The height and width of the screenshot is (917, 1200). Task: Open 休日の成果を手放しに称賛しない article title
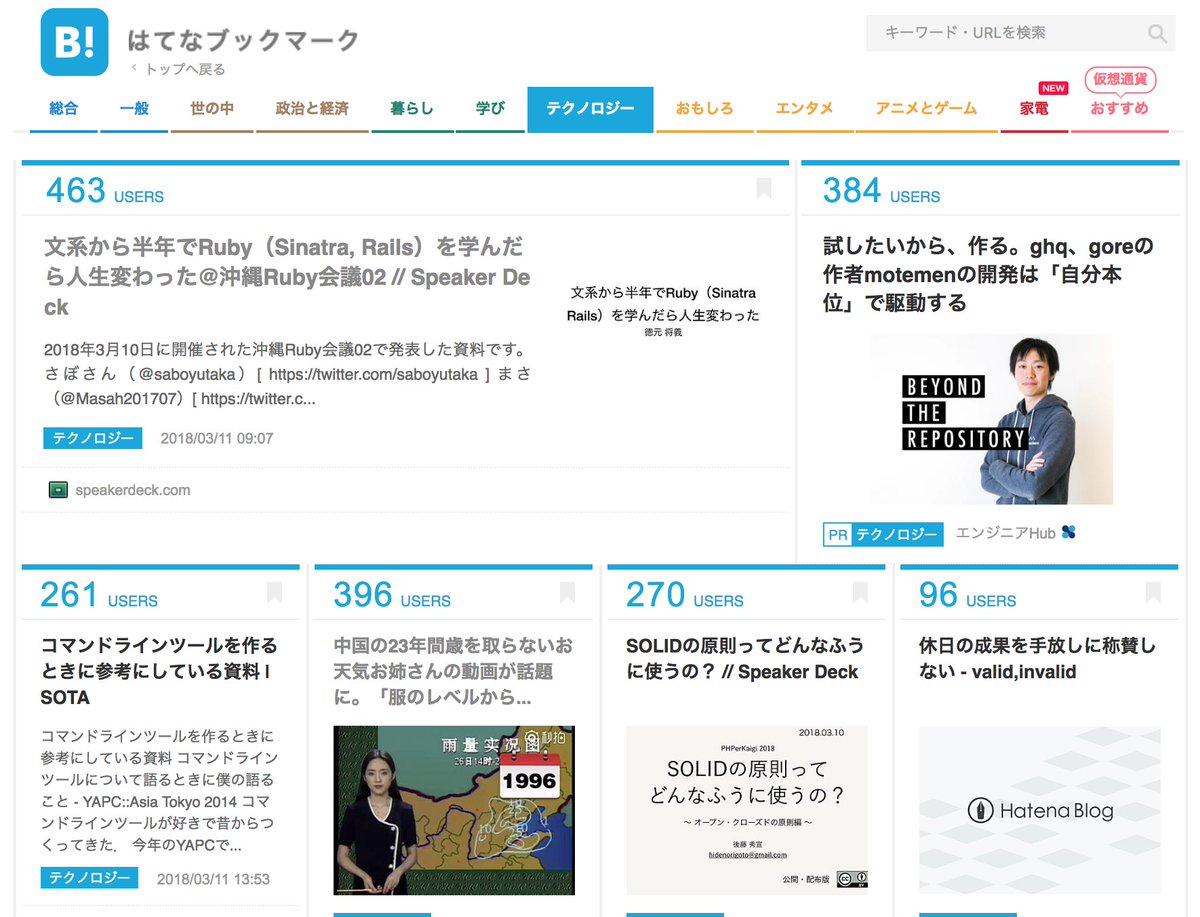1037,658
